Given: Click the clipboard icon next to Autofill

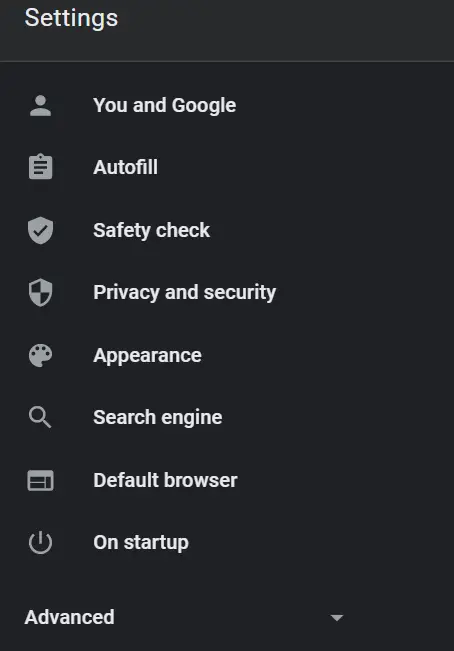Looking at the screenshot, I should pos(40,167).
